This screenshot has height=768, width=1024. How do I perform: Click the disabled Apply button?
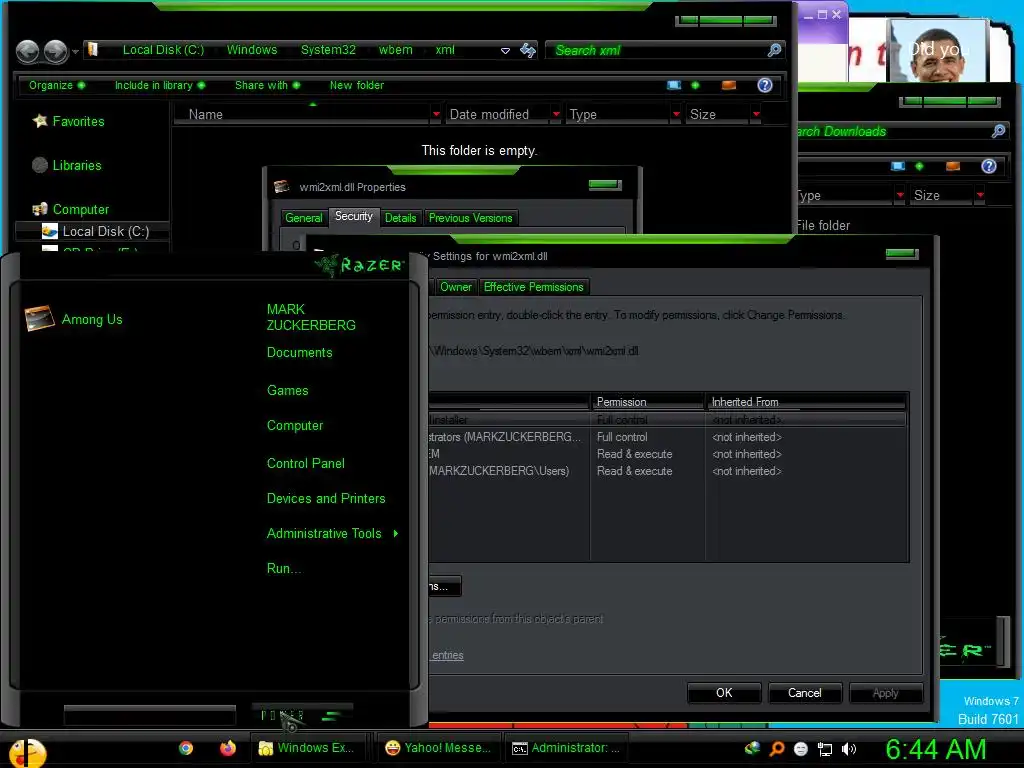click(x=886, y=693)
